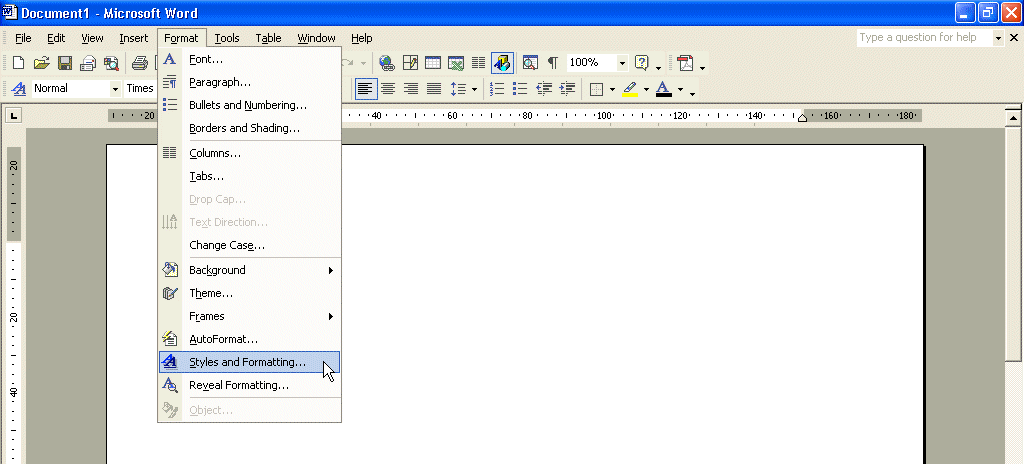Choose Tabs... from the Format menu
This screenshot has height=464, width=1024.
pos(249,176)
